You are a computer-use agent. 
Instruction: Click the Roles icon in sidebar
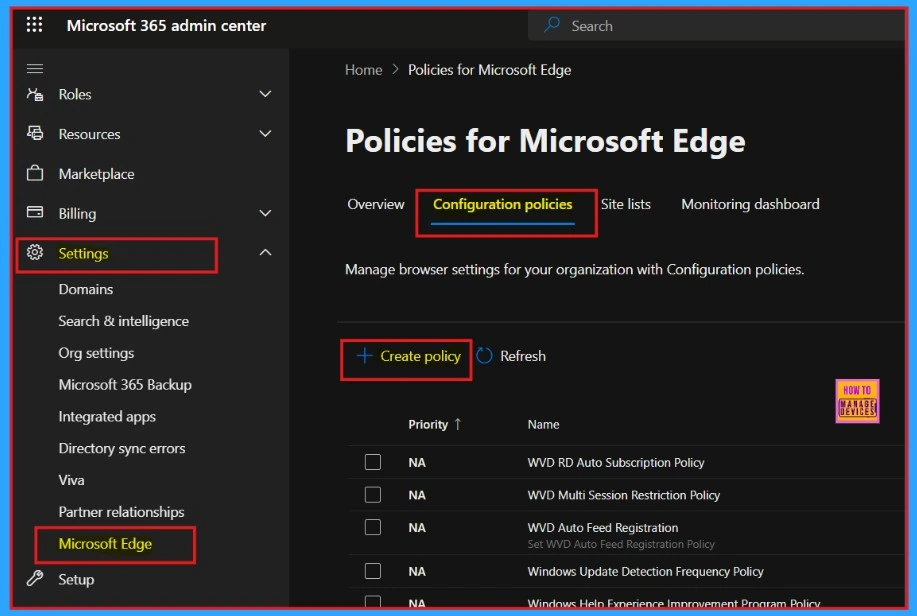click(35, 94)
